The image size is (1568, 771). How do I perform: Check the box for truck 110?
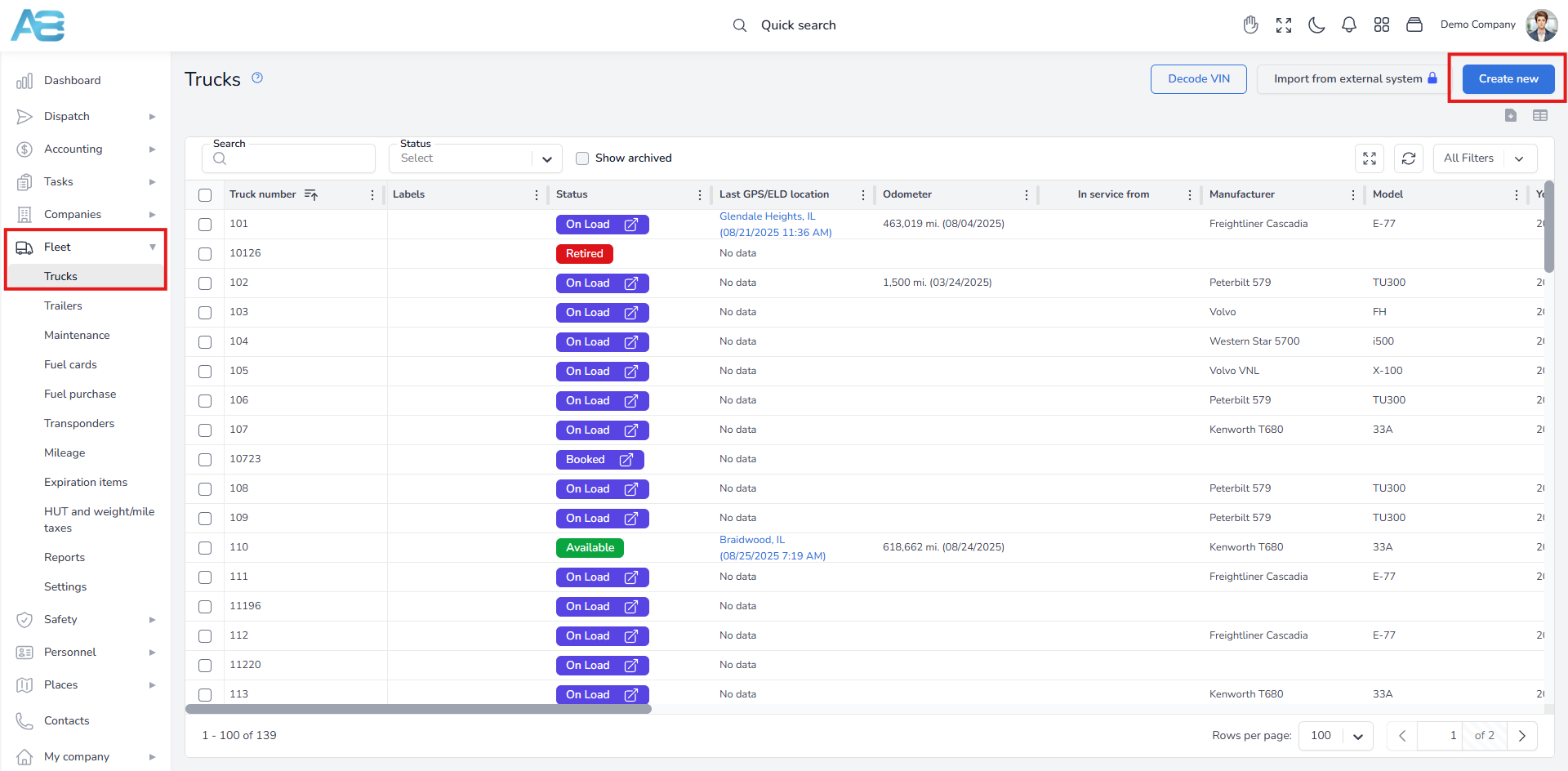pos(205,548)
